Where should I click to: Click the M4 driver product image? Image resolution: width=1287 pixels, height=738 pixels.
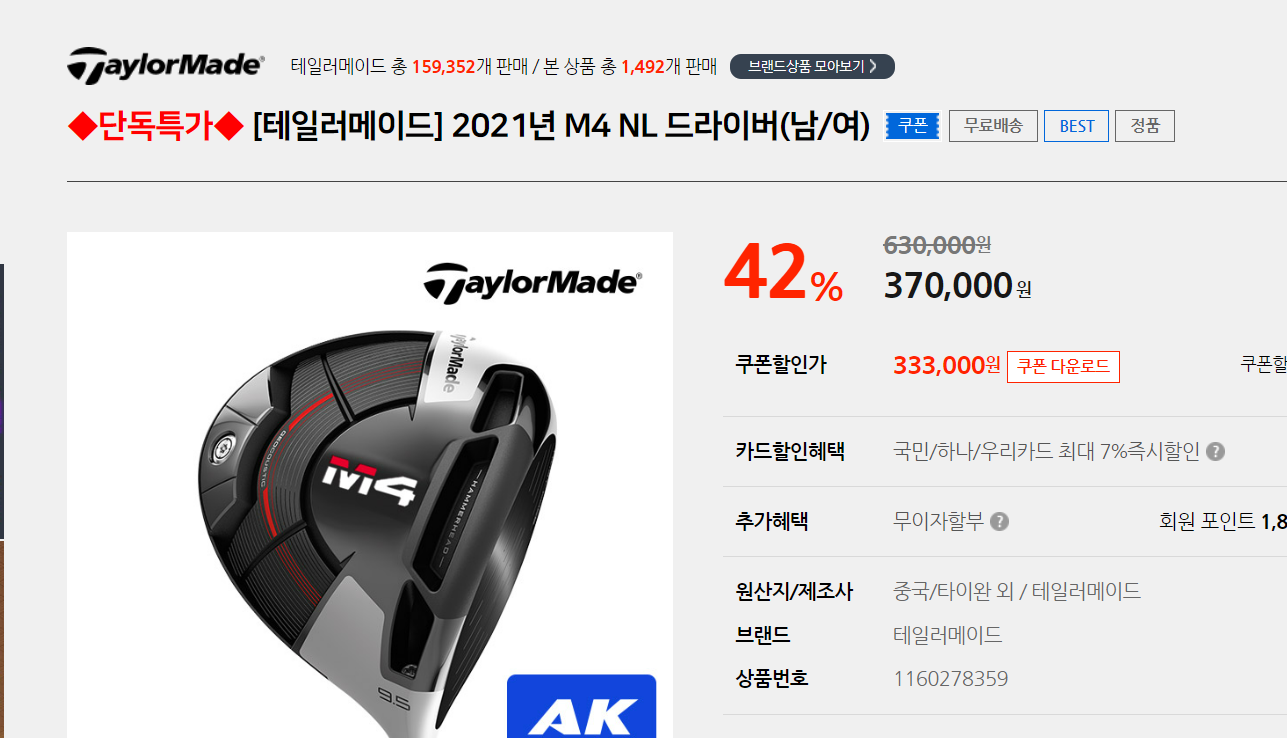coord(370,485)
